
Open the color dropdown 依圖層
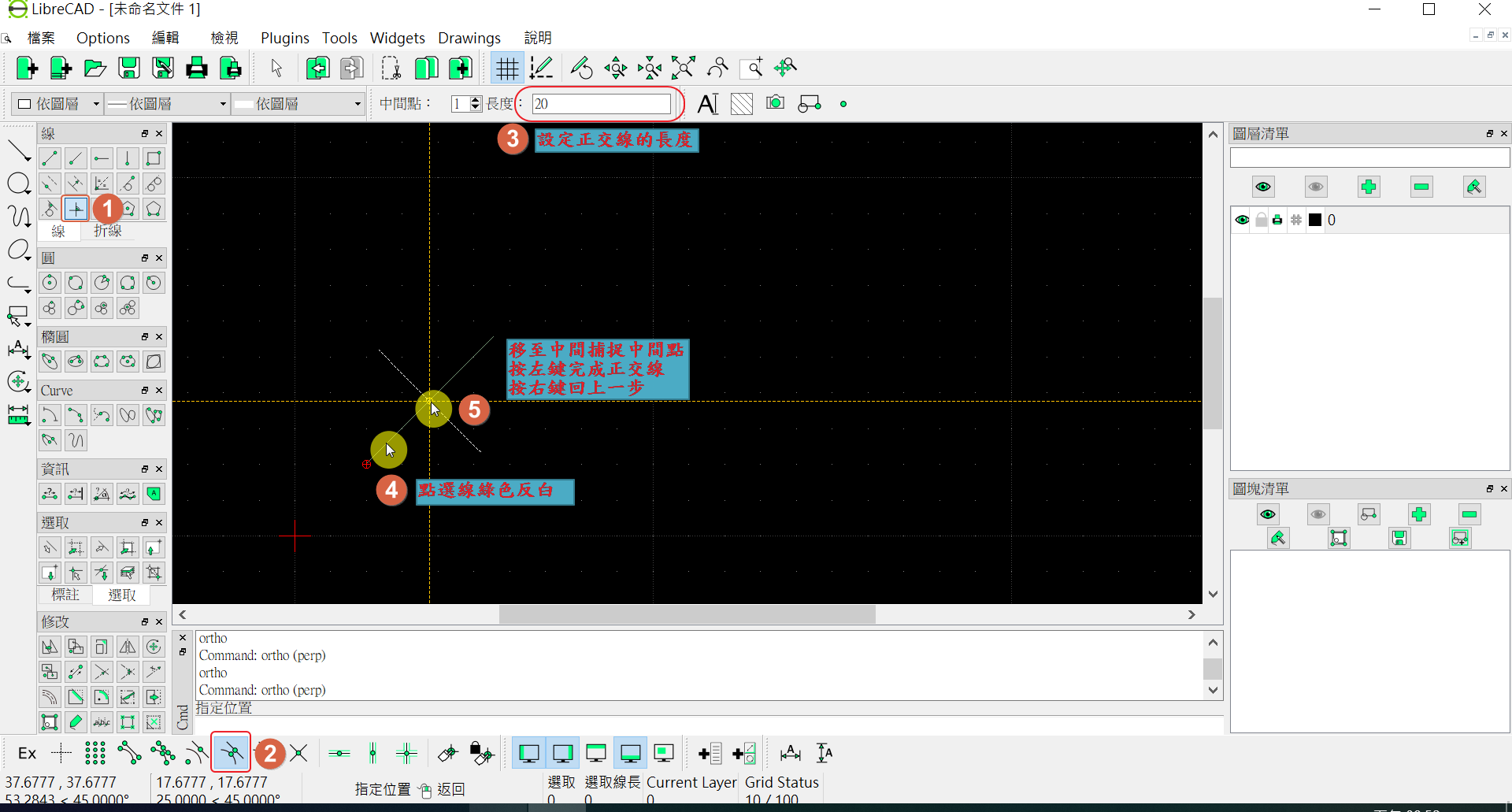coord(58,104)
